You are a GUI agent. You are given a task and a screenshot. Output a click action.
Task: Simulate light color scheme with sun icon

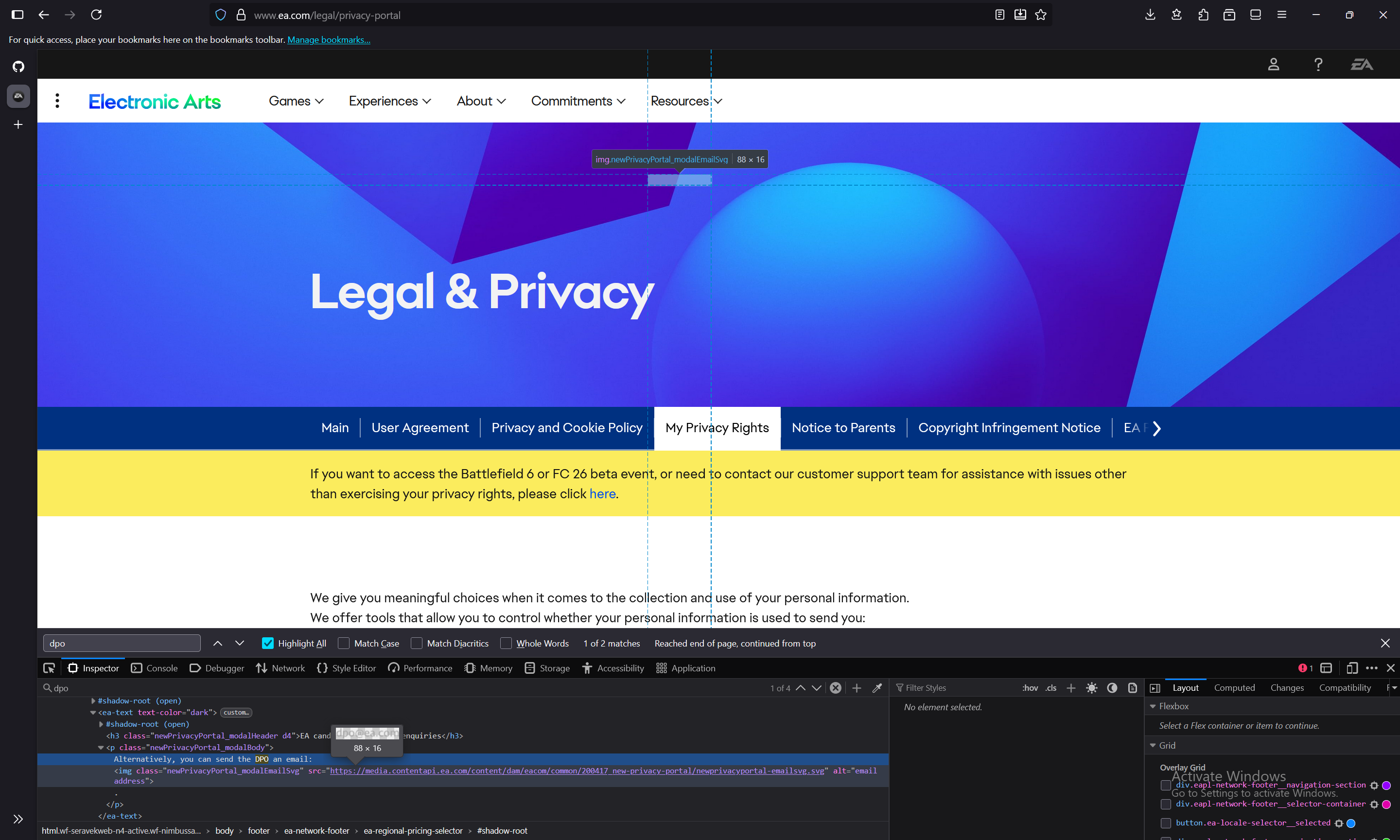coord(1092,687)
